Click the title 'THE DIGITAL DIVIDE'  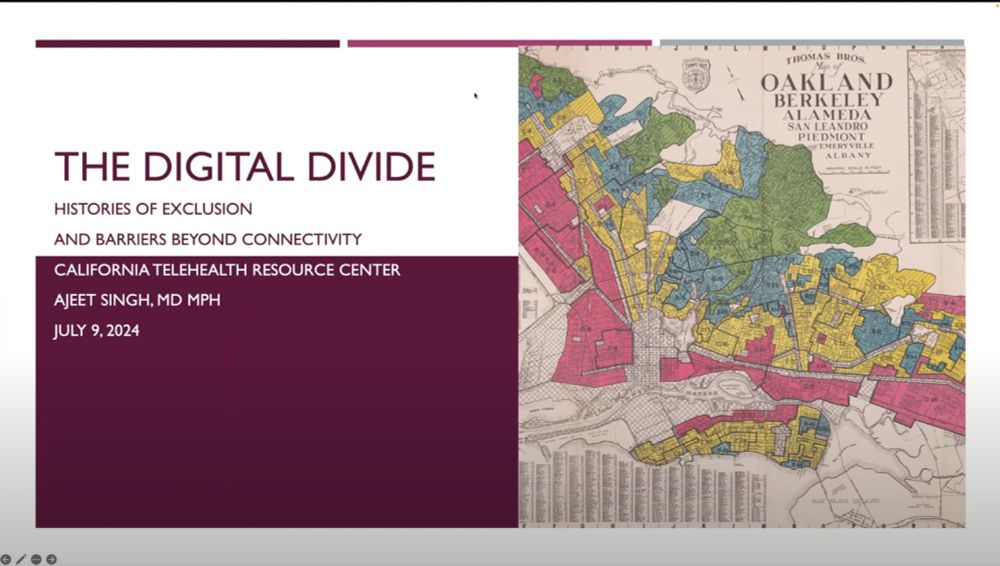(x=245, y=167)
